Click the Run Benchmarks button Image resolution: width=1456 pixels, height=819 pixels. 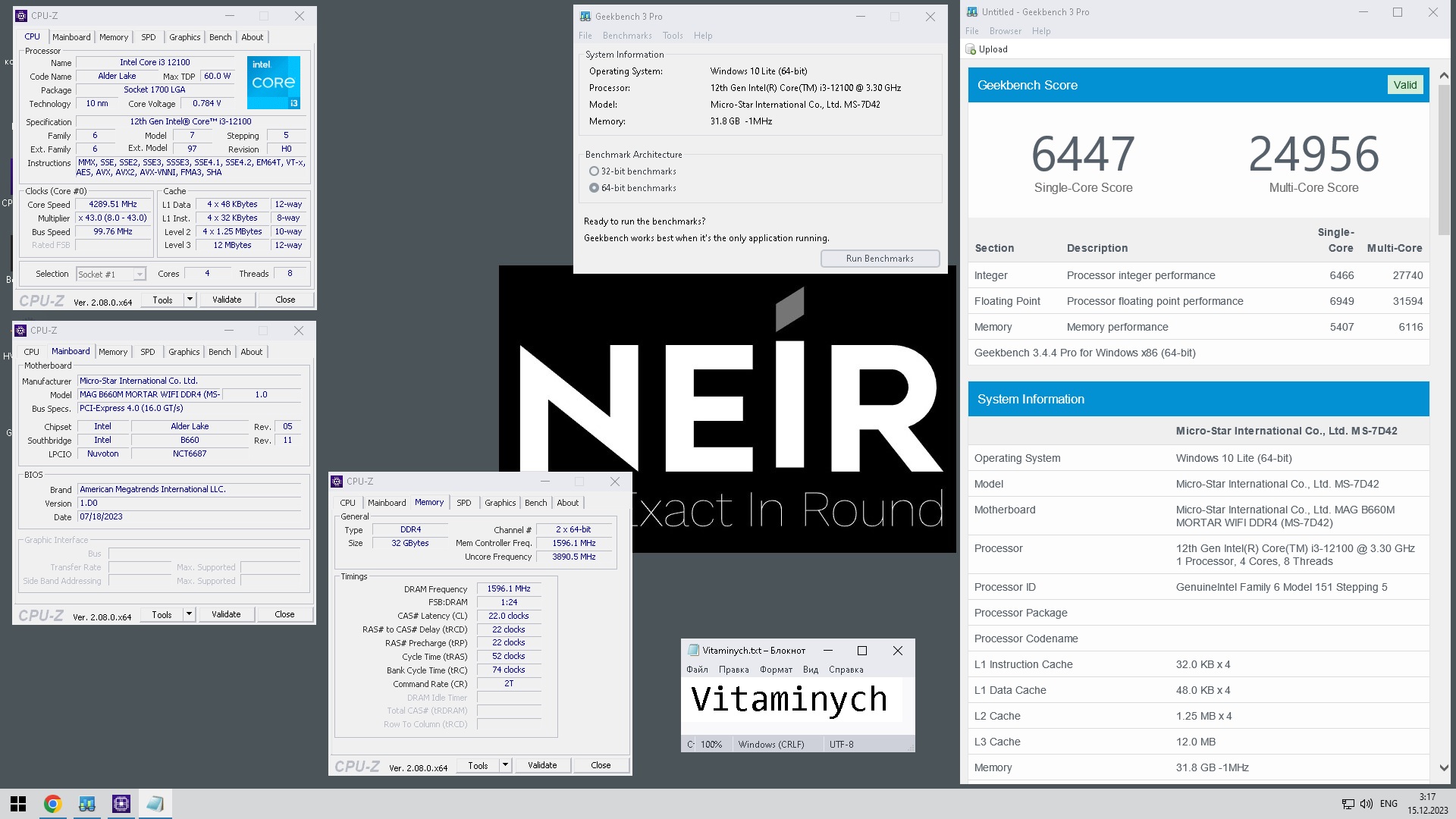tap(880, 259)
